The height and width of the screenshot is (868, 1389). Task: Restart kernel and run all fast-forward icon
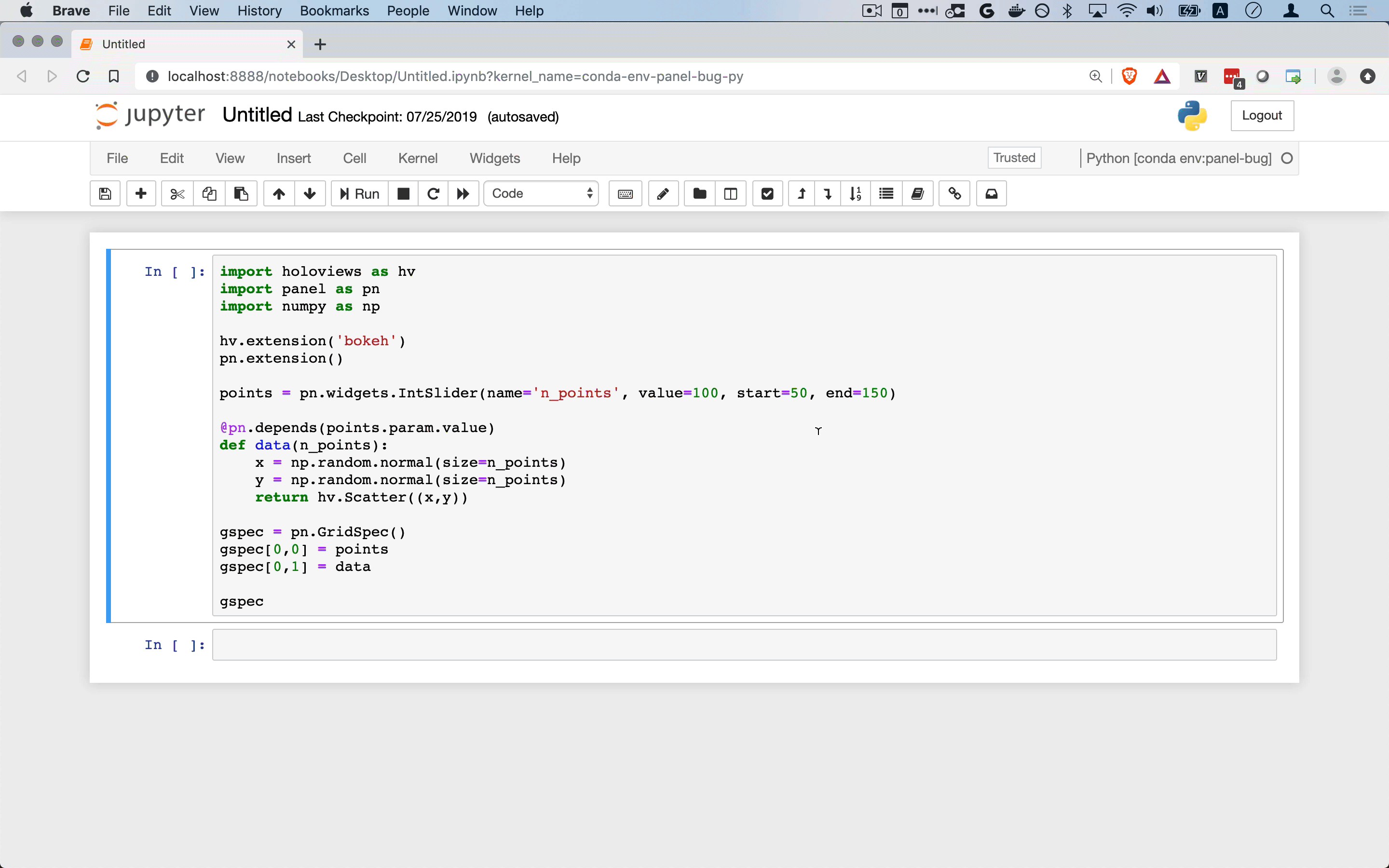pos(463,193)
